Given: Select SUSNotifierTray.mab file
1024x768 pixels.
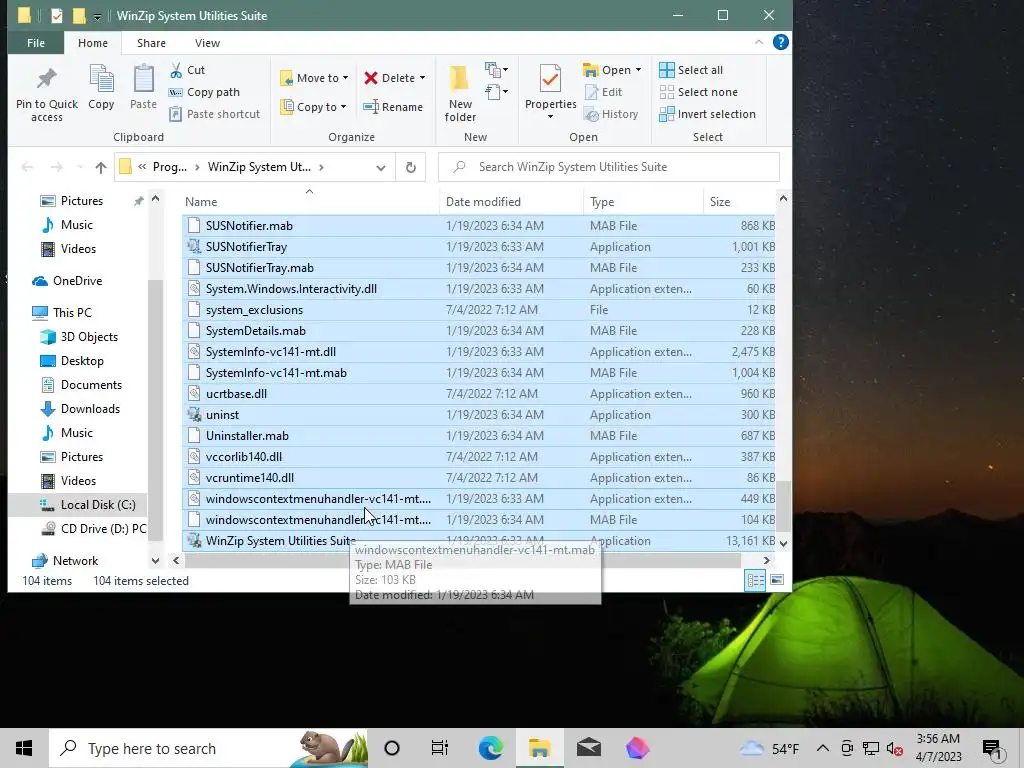Looking at the screenshot, I should coord(479,268).
